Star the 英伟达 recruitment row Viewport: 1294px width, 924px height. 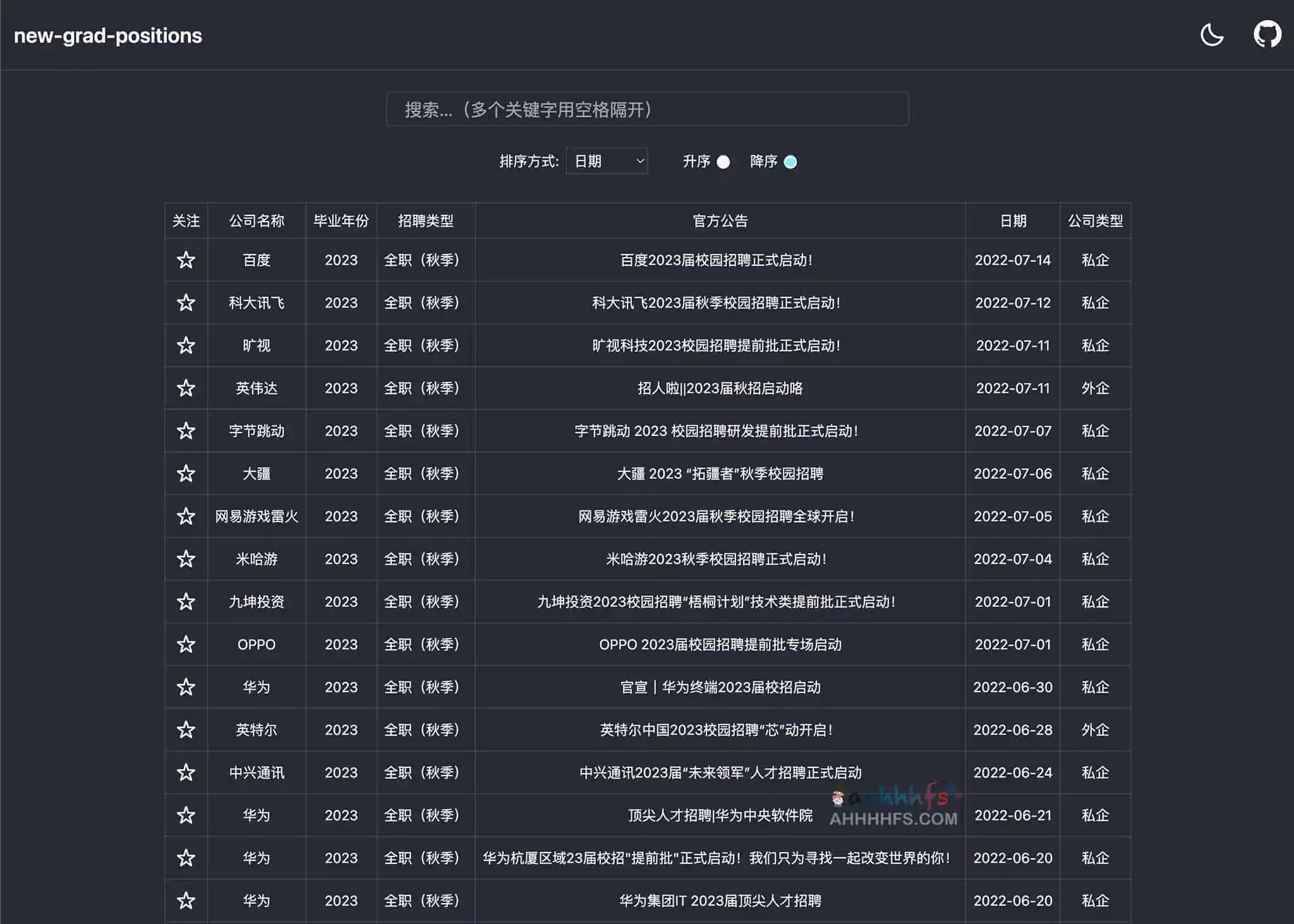pyautogui.click(x=186, y=388)
